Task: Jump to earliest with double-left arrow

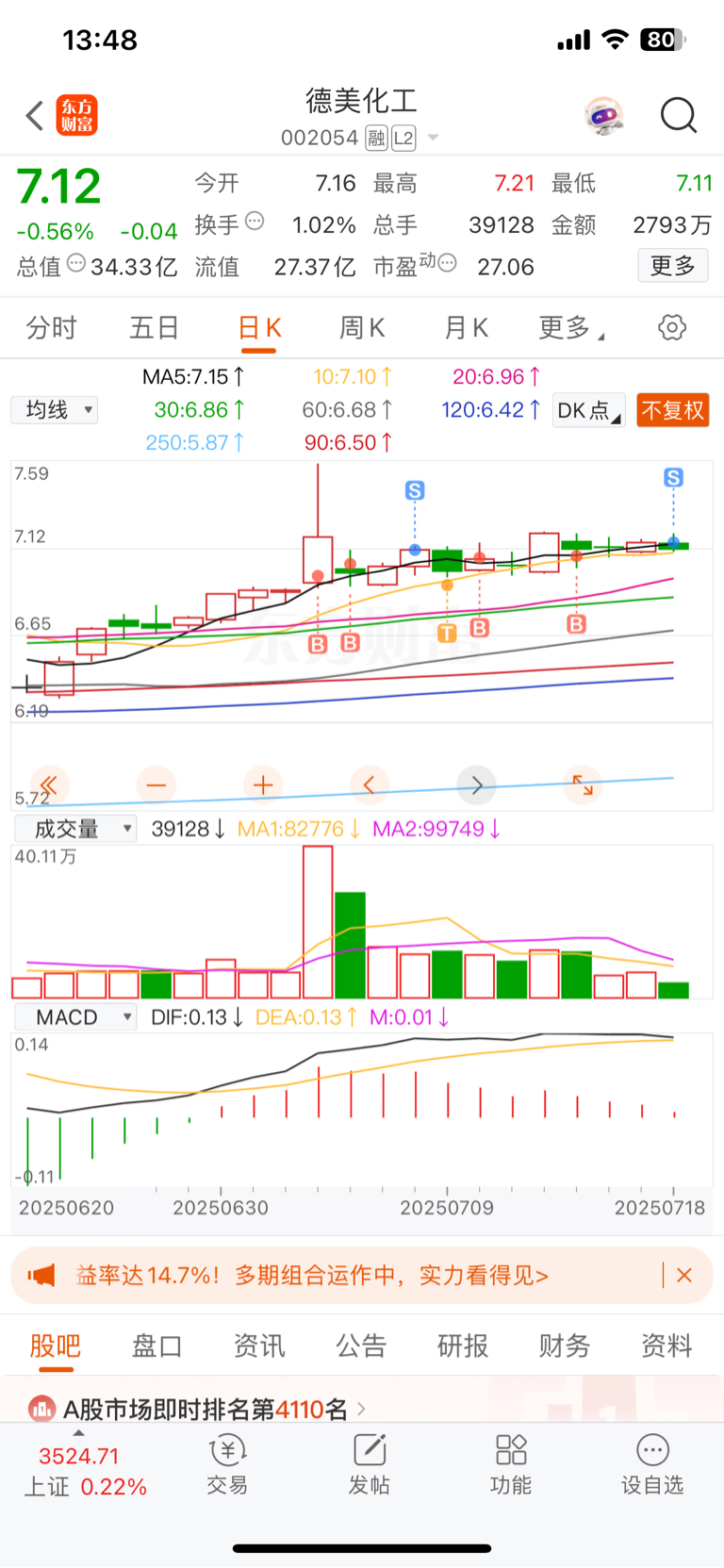Action: click(x=49, y=784)
